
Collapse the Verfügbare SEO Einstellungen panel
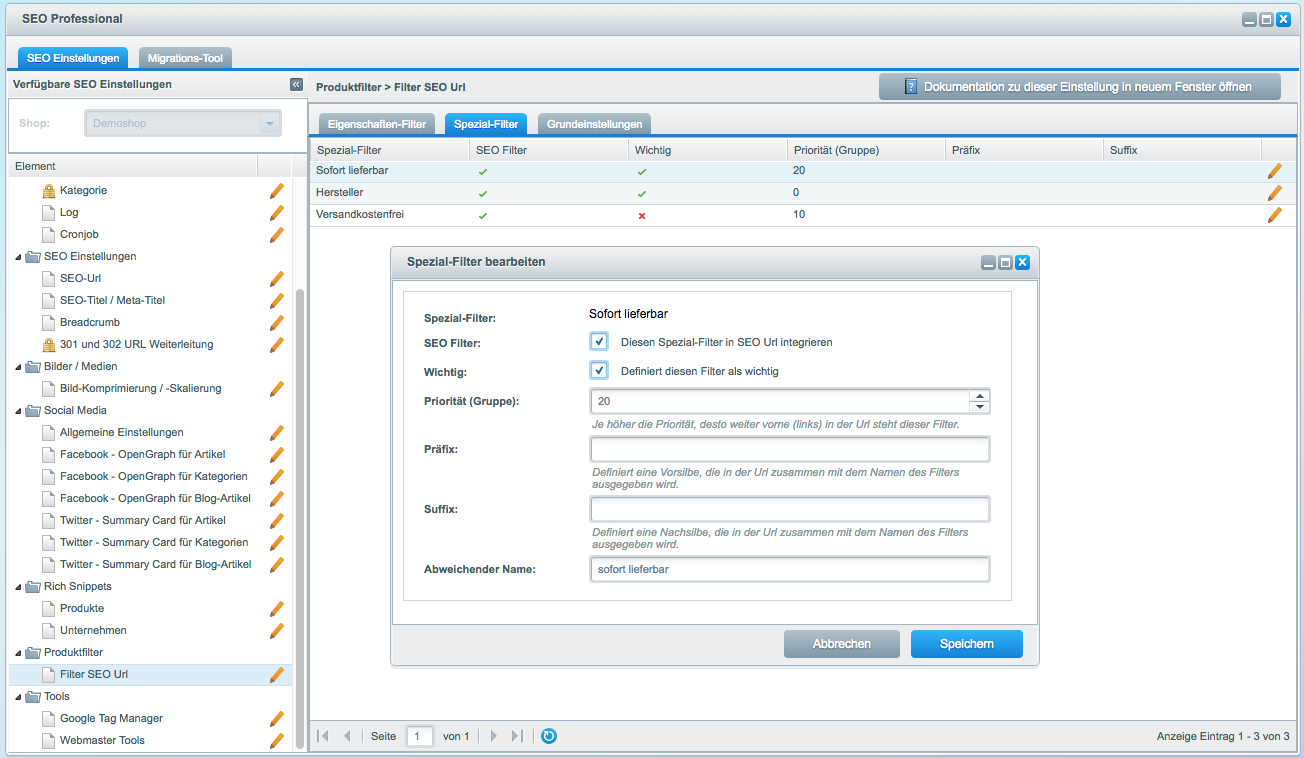[296, 84]
